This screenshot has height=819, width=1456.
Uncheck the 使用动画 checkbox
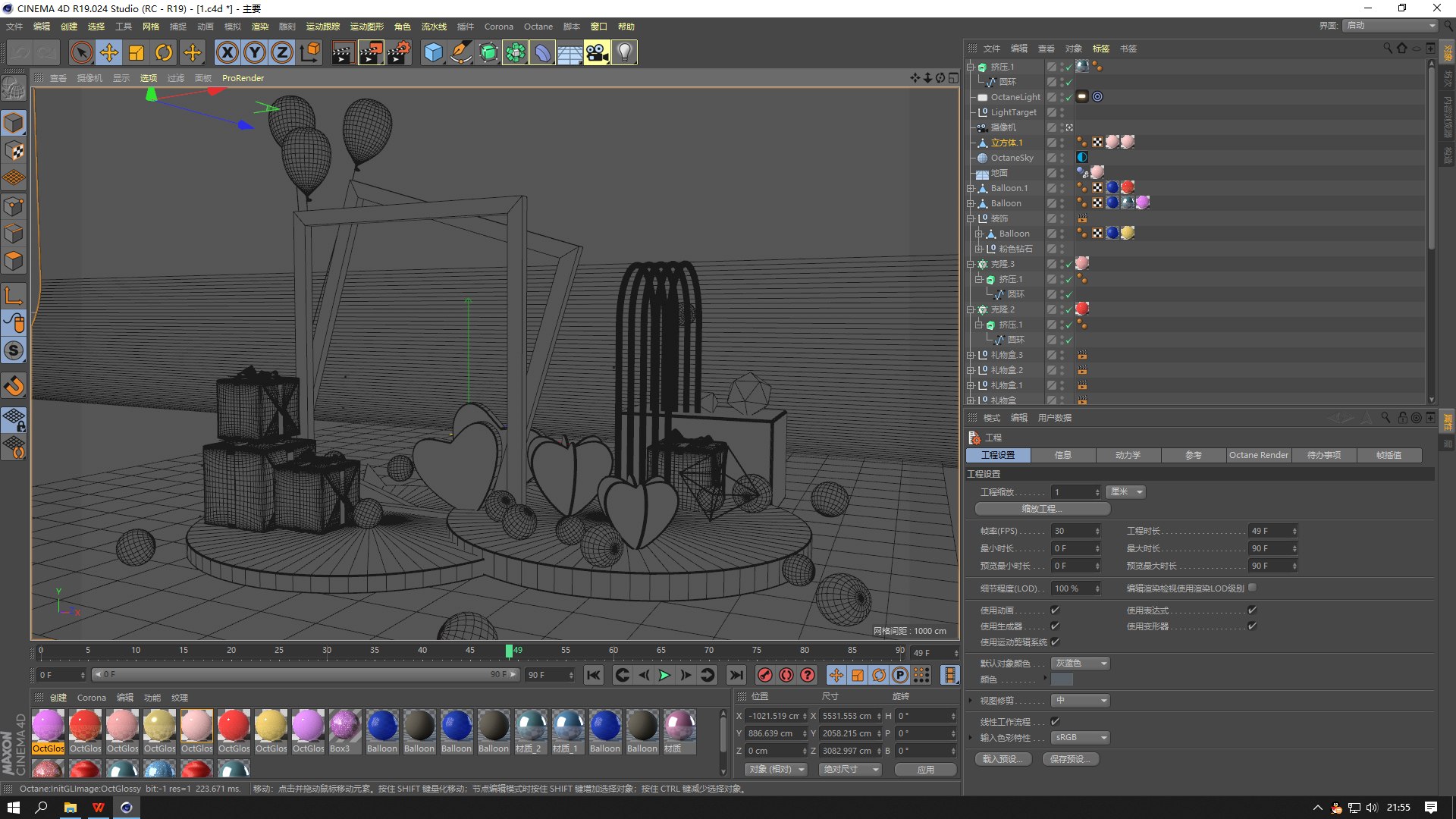(1055, 610)
